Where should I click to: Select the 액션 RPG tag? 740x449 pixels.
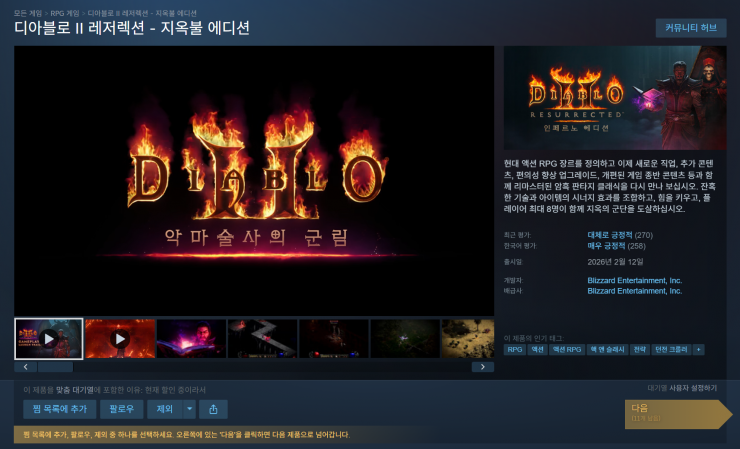[x=567, y=349]
